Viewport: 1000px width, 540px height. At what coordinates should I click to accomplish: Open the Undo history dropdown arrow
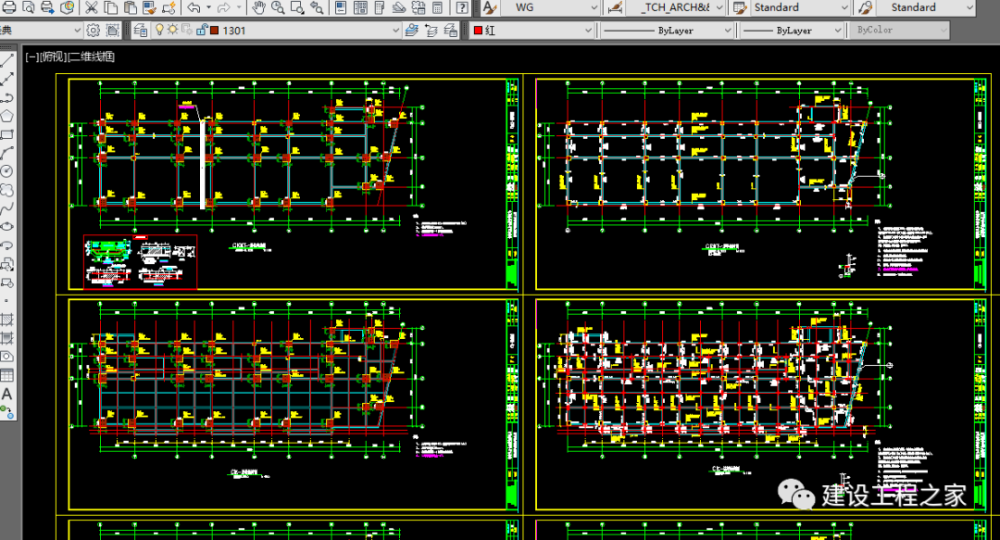point(208,8)
